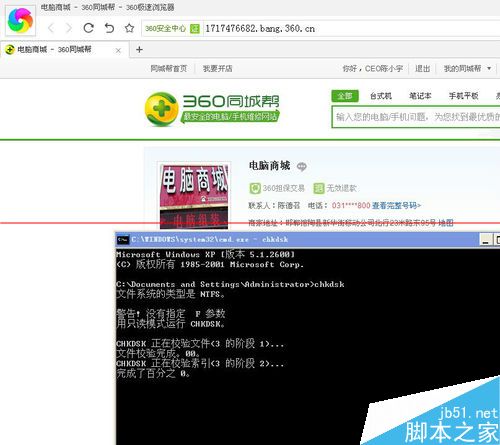Image resolution: width=500 pixels, height=445 pixels.
Task: Select the 手机平板 category tab
Action: pyautogui.click(x=464, y=96)
